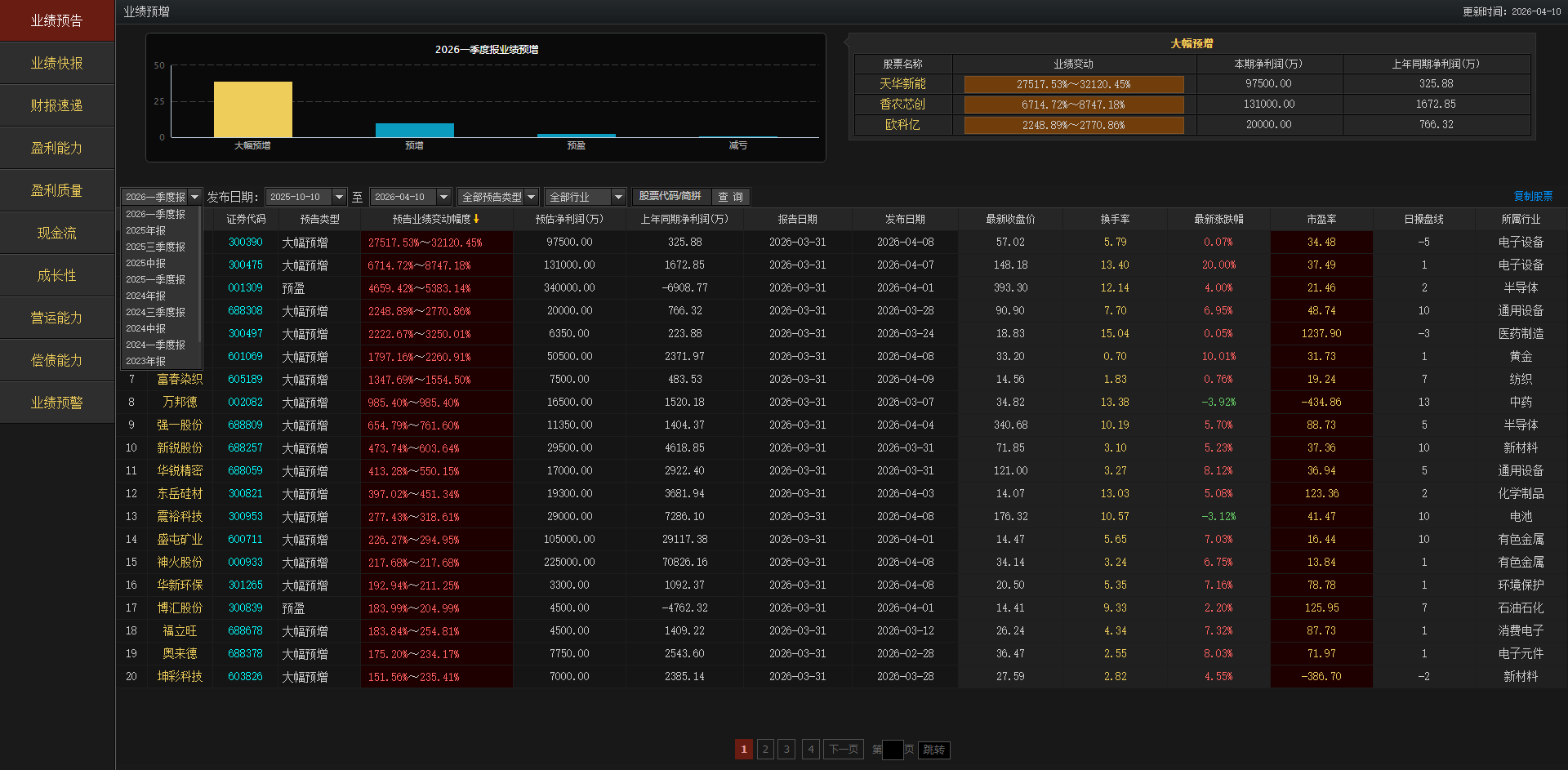Go to page 3 of results

(786, 750)
